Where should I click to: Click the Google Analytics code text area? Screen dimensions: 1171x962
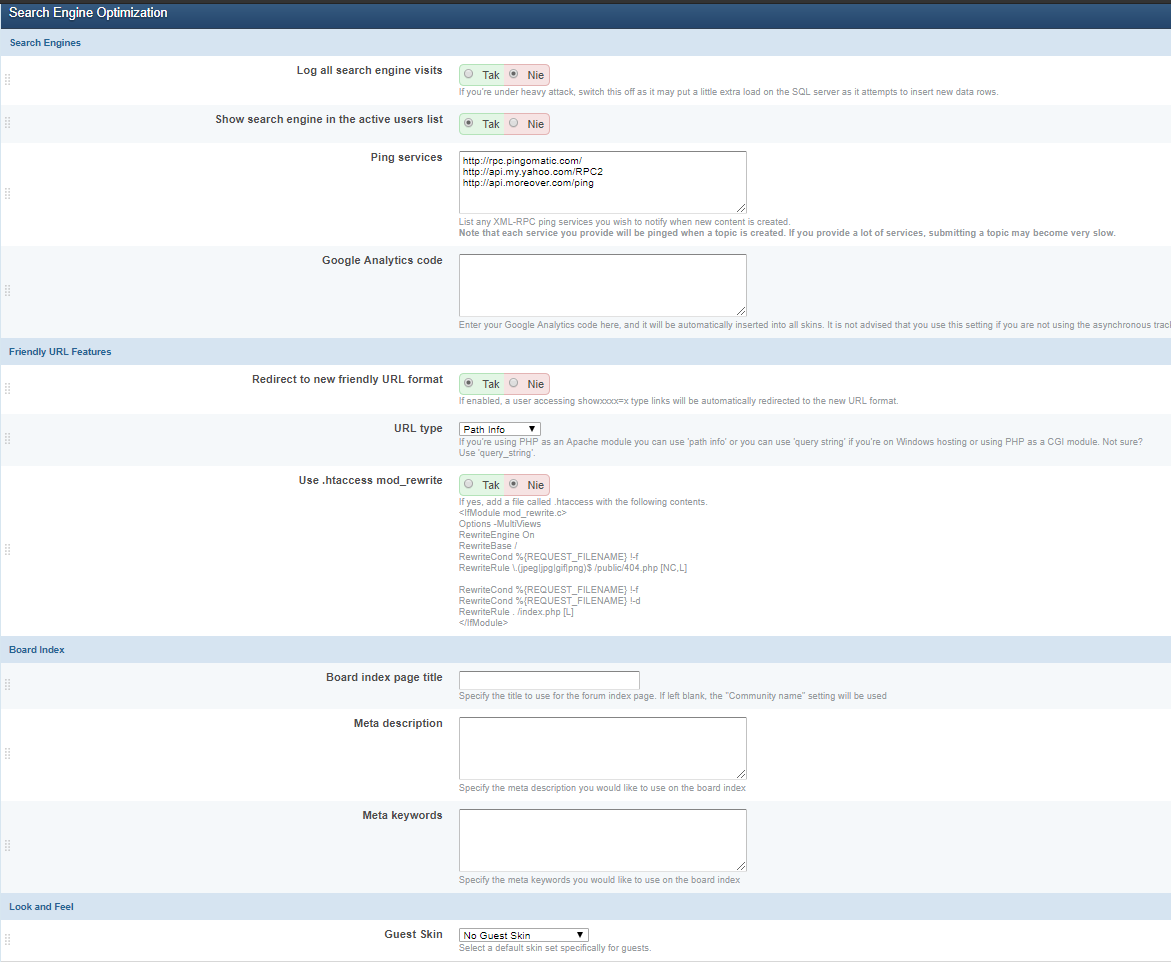pos(602,285)
